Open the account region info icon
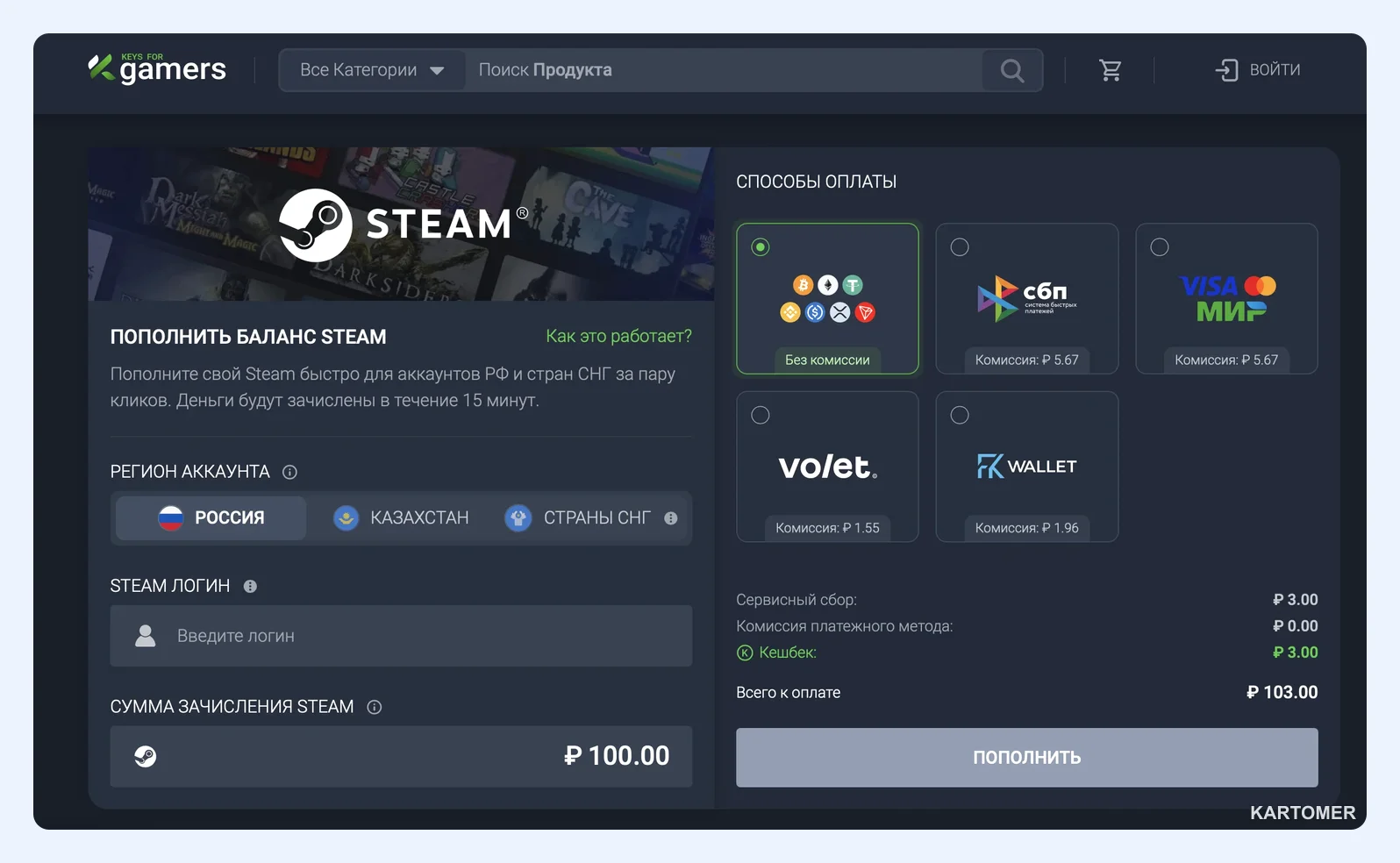1400x863 pixels. (289, 472)
